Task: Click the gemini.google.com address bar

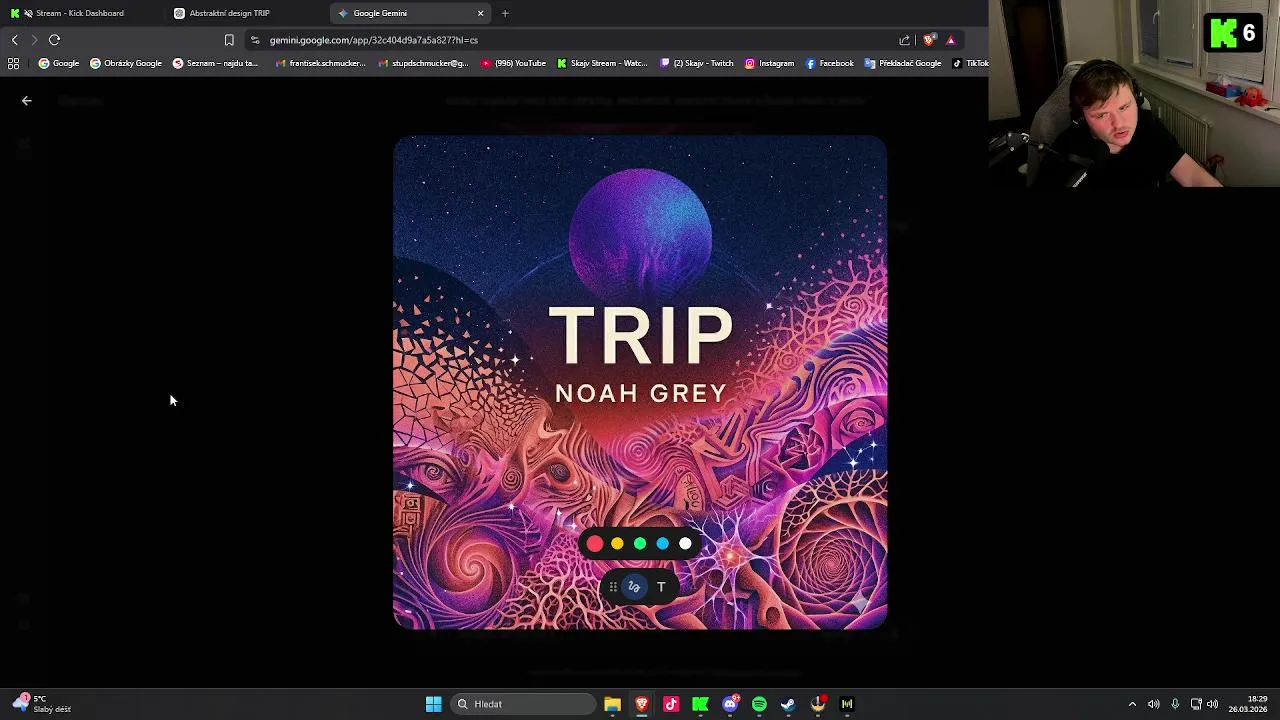Action: point(570,40)
